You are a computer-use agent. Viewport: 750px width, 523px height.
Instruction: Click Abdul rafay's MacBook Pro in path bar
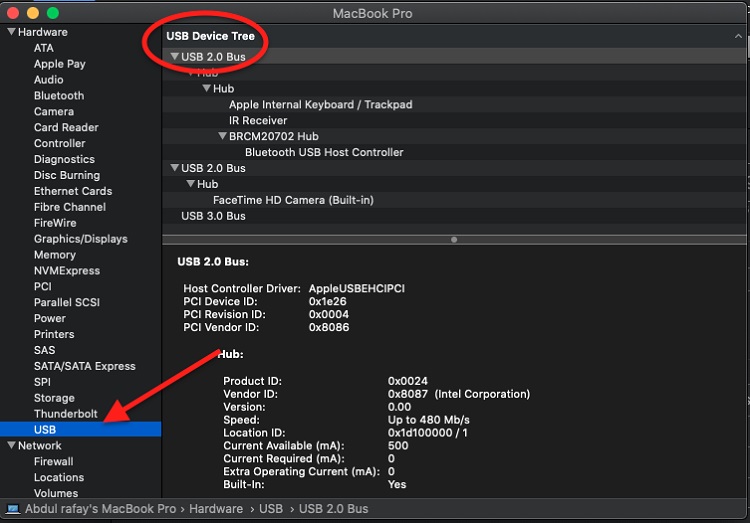[100, 509]
